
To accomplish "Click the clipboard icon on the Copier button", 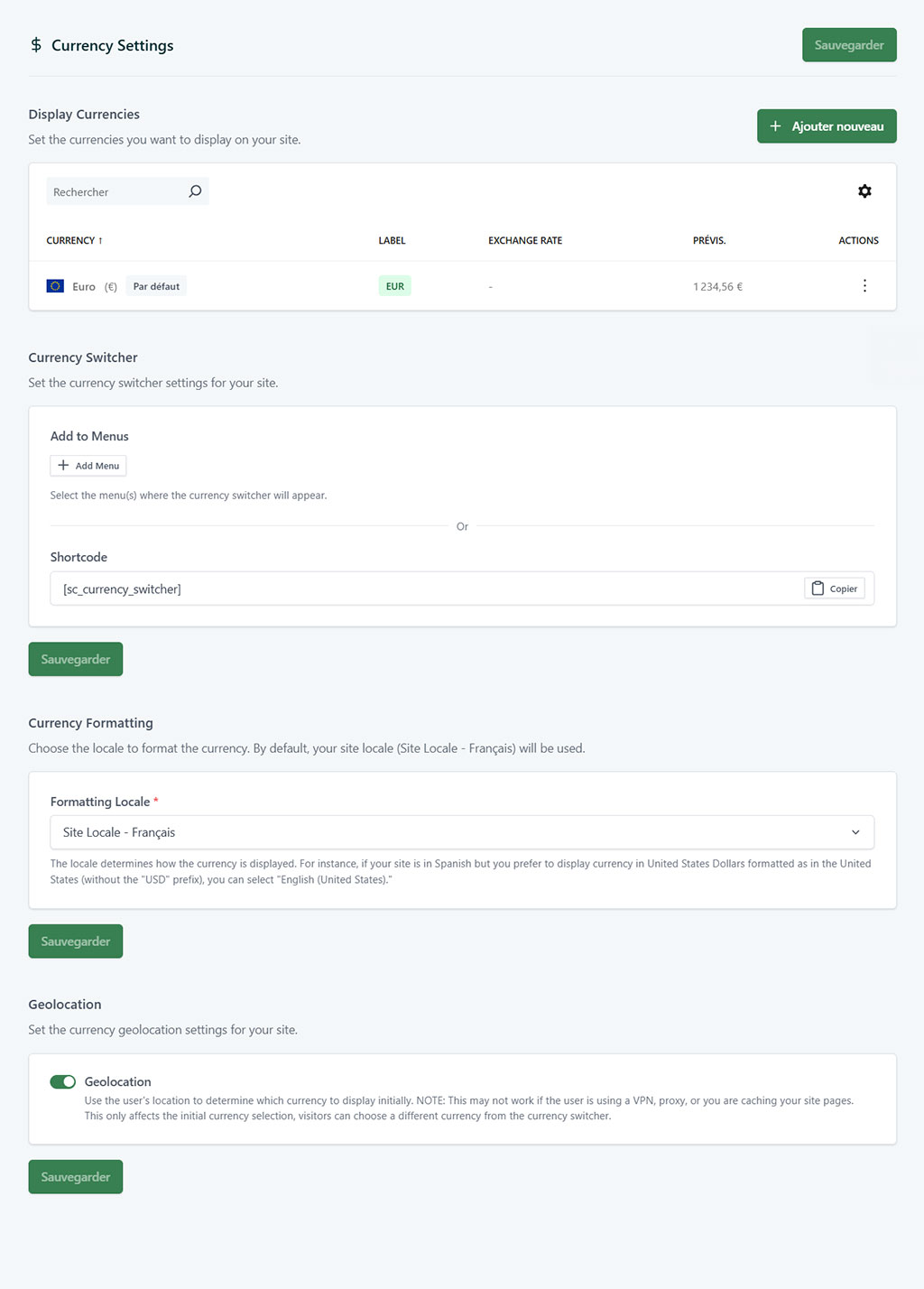I will (x=819, y=588).
